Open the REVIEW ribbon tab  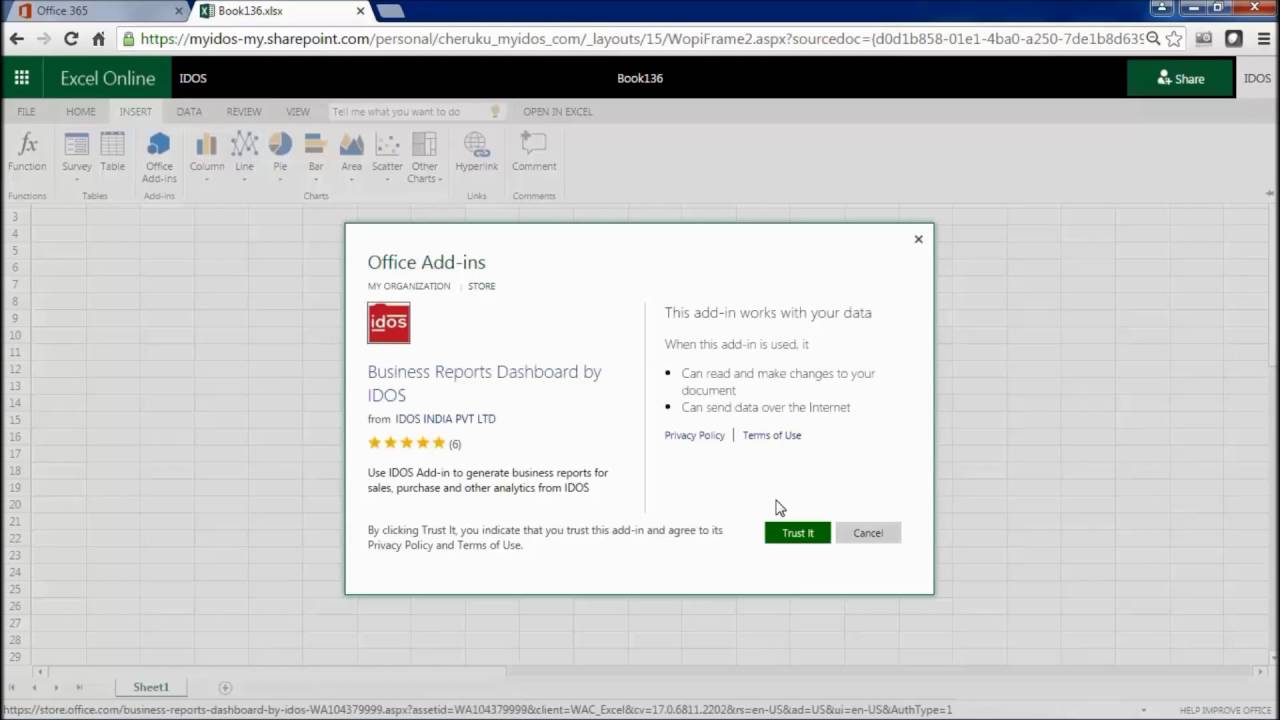click(244, 112)
